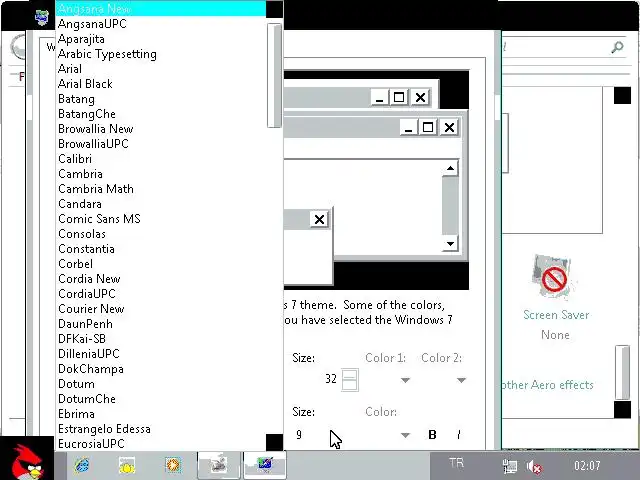Click the preview message box close X
640x480 pixels.
pyautogui.click(x=319, y=220)
